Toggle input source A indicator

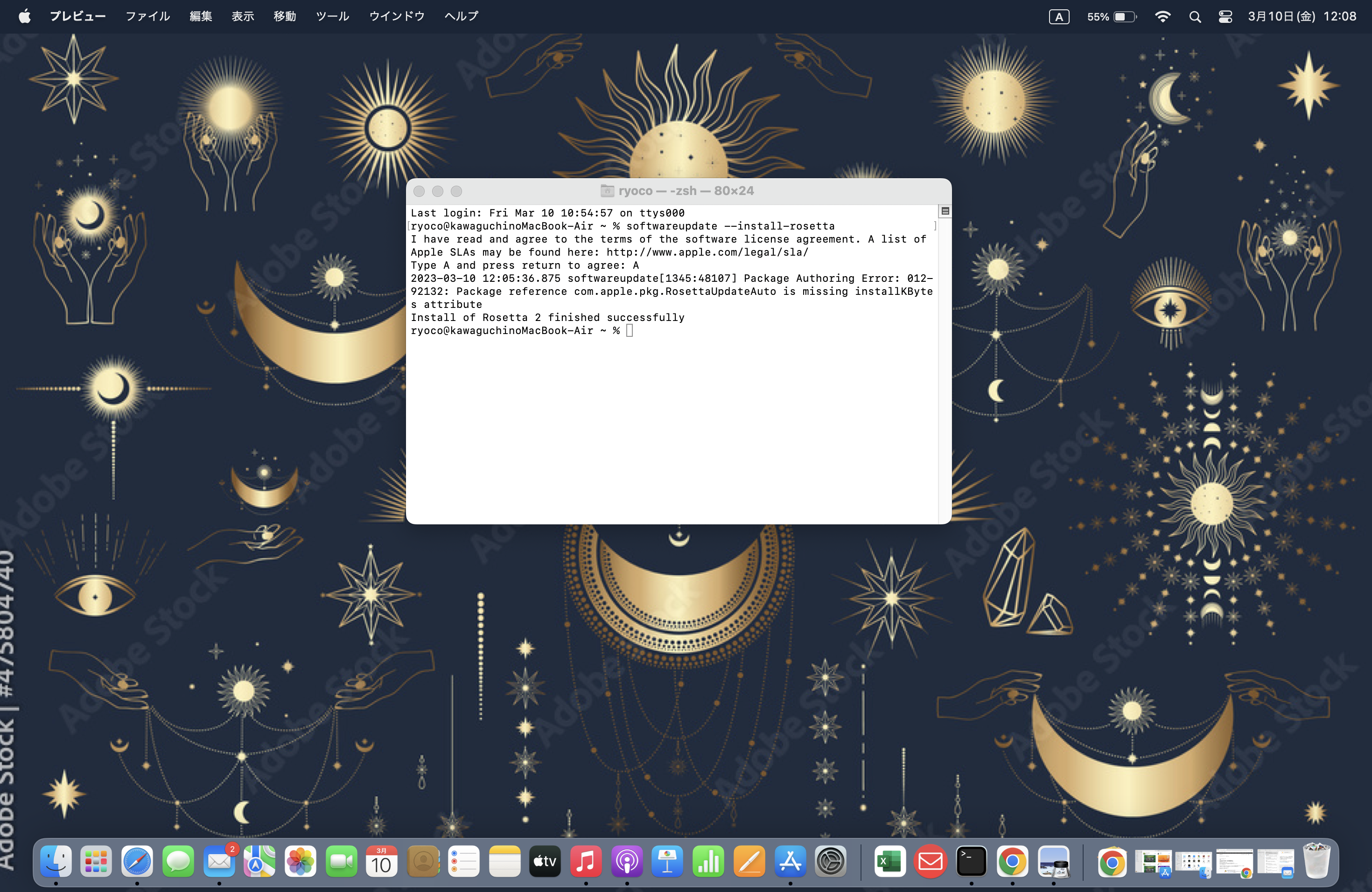point(1058,17)
